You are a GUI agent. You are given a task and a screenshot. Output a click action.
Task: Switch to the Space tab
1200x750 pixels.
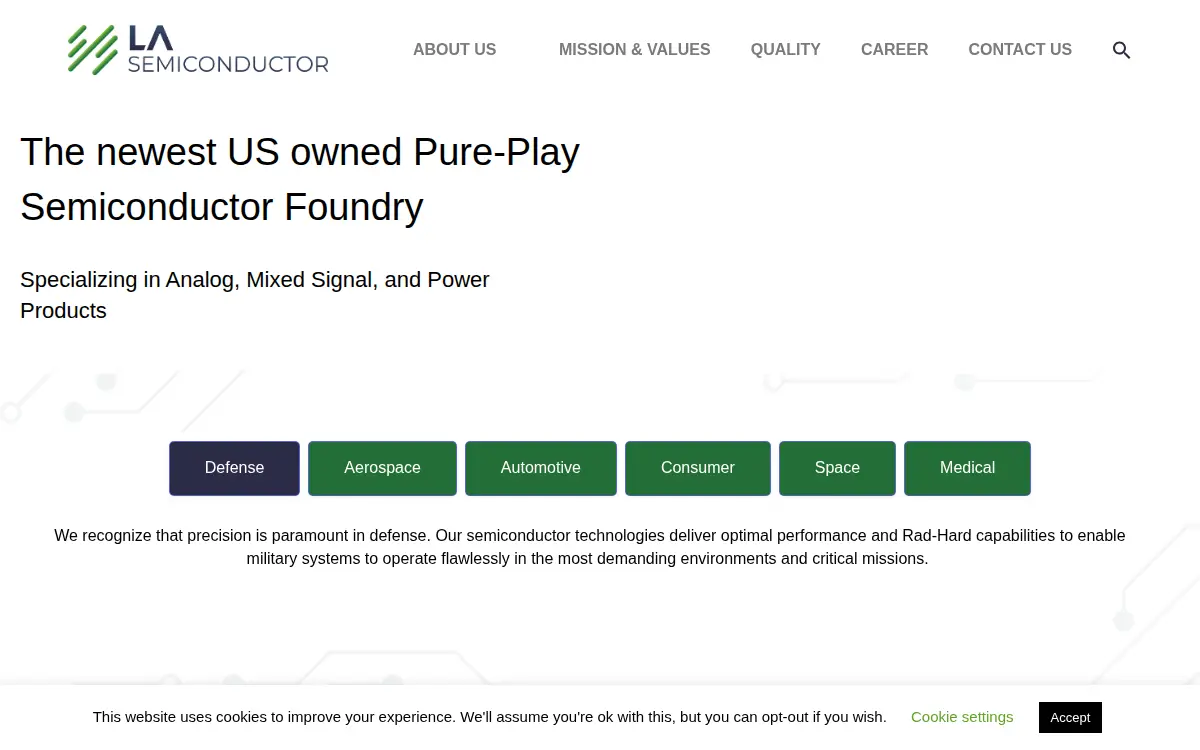point(837,468)
